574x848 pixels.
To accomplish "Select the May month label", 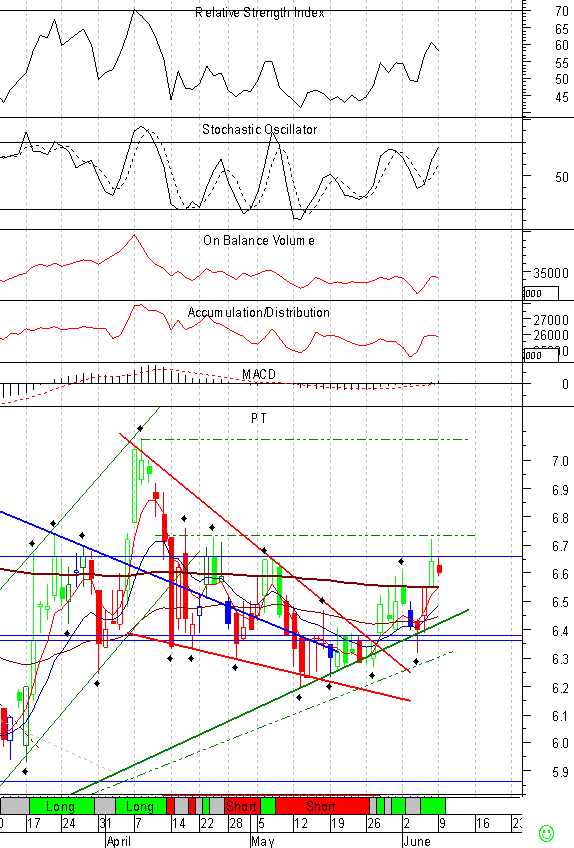I will [263, 841].
